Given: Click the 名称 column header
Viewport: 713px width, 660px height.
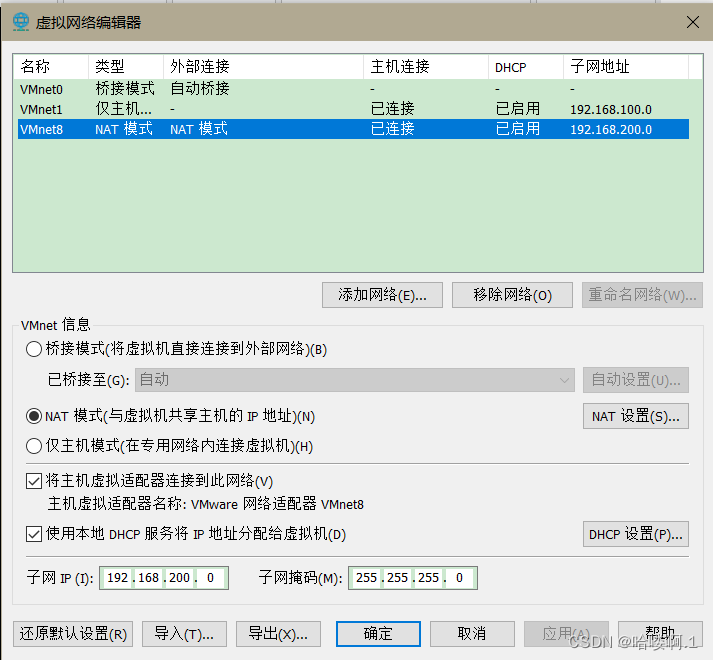Looking at the screenshot, I should 51,67.
